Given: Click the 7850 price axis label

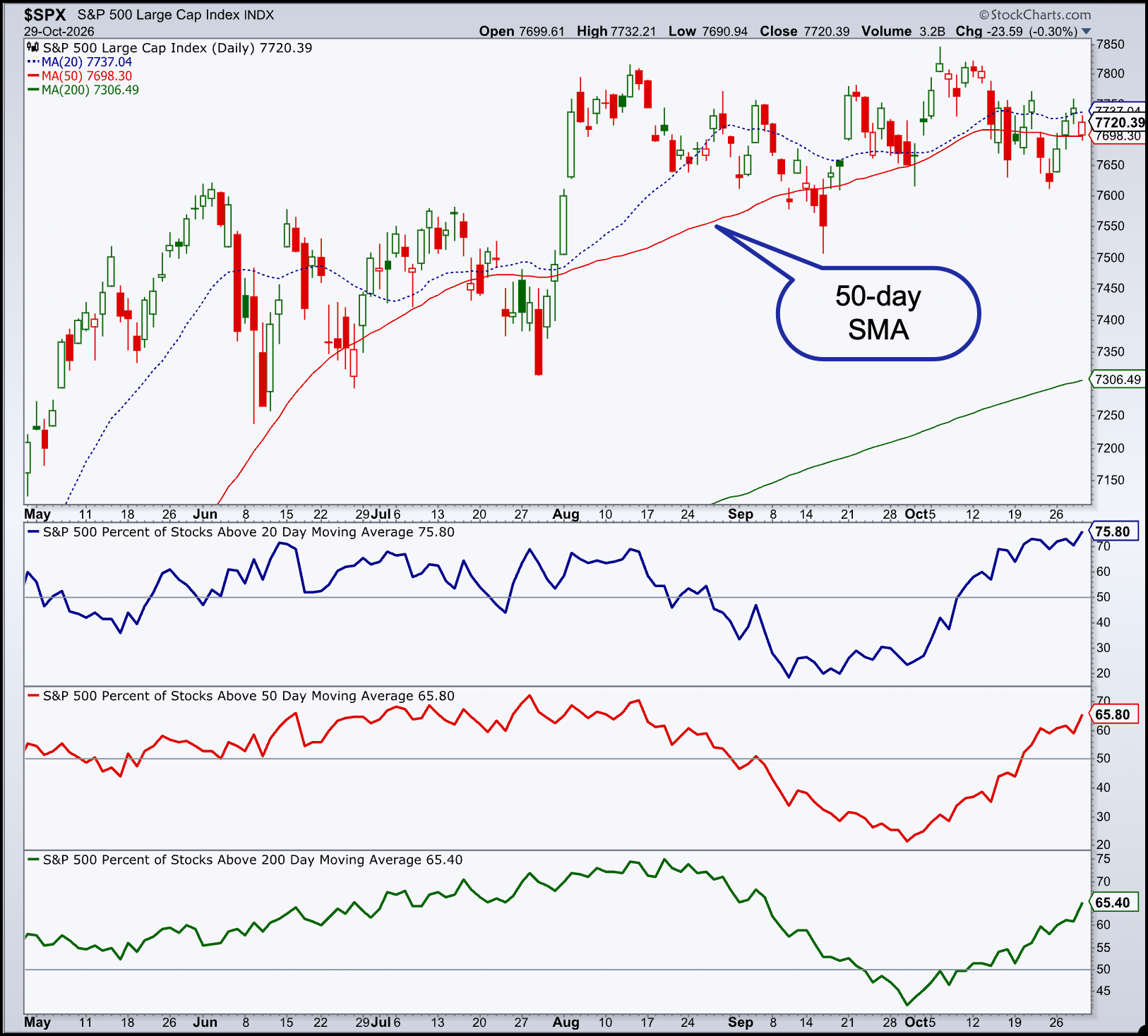Looking at the screenshot, I should 1110,44.
